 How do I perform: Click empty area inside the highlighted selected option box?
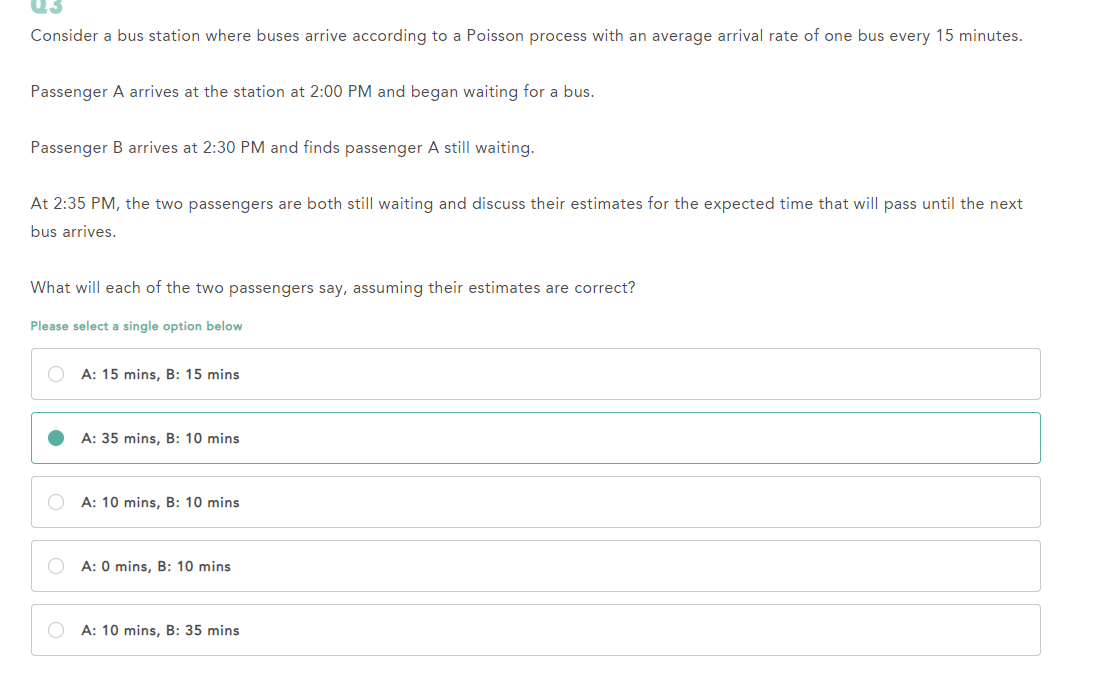coord(642,438)
